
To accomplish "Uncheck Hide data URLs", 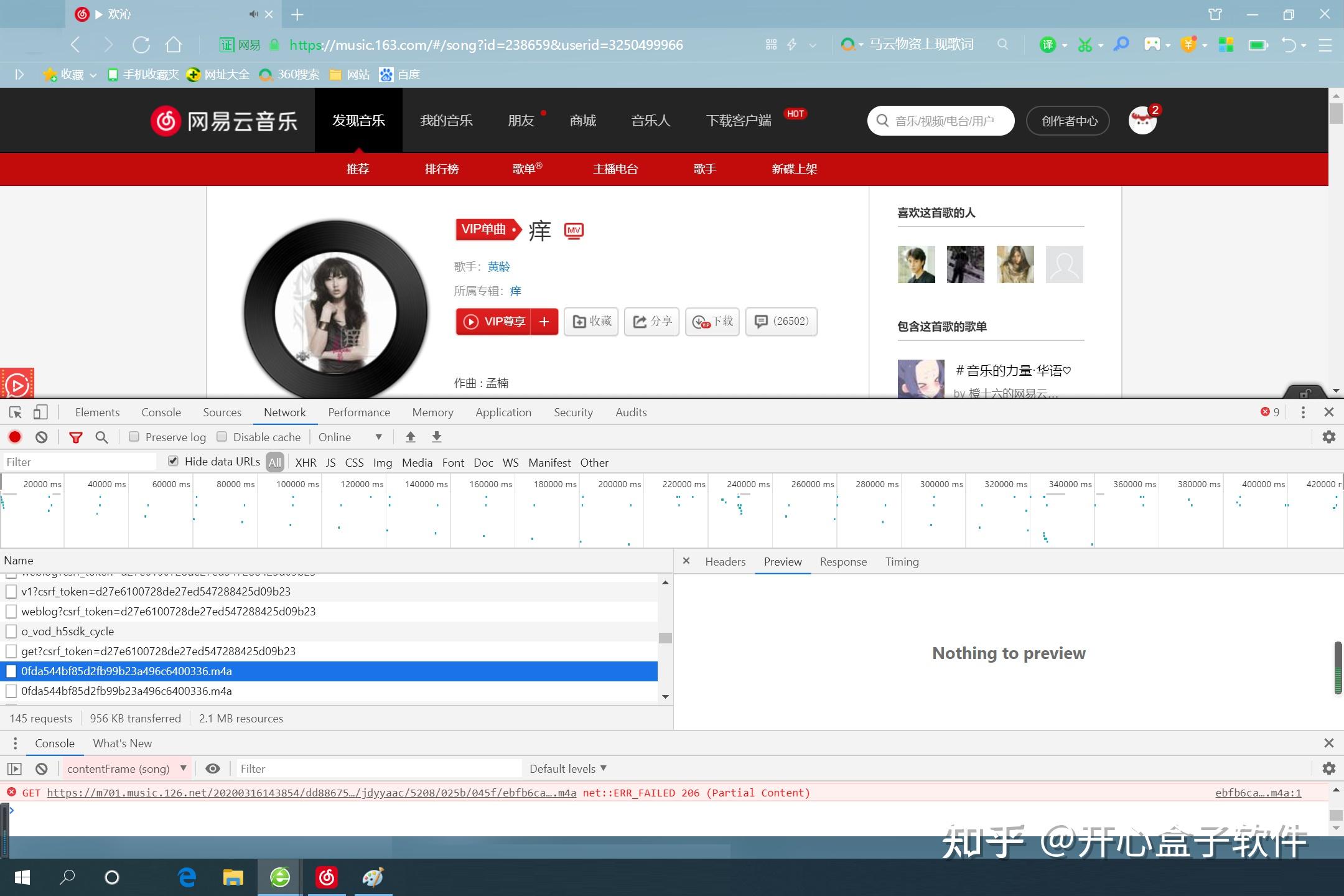I will click(174, 461).
